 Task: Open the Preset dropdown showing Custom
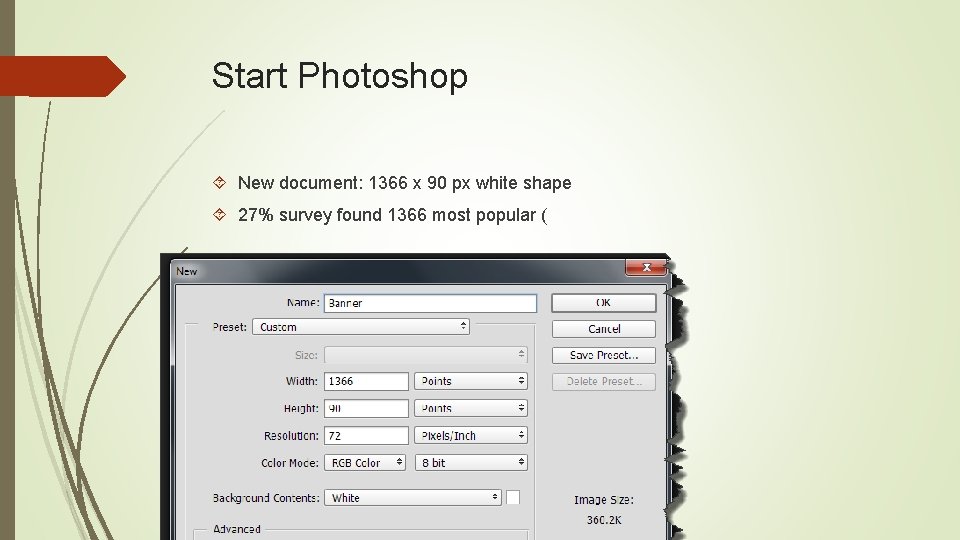361,327
